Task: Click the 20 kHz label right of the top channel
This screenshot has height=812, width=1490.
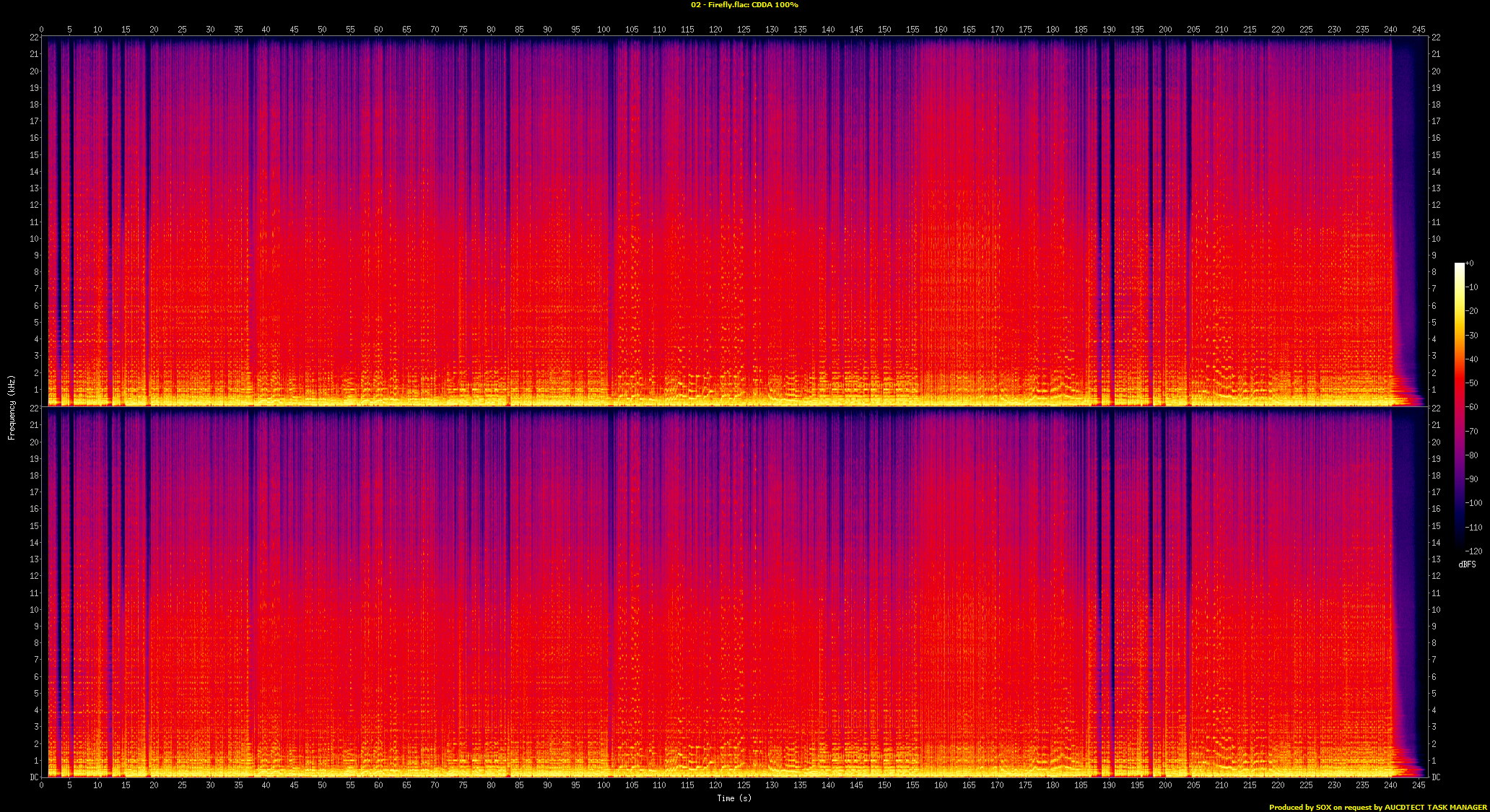Action: tap(1436, 71)
